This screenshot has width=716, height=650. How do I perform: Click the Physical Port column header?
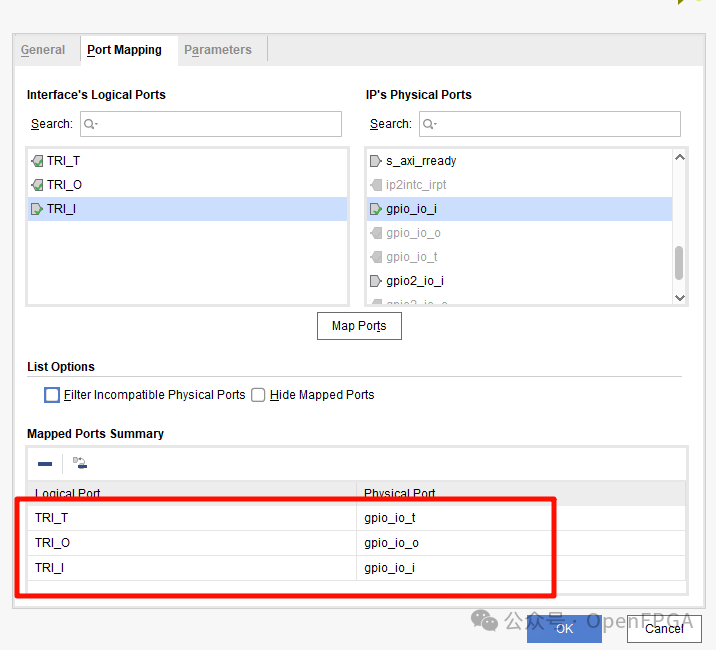[x=521, y=492]
